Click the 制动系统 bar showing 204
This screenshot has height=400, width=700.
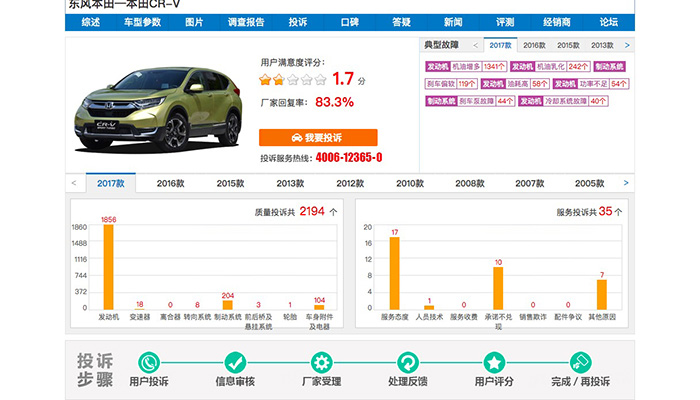(x=228, y=305)
